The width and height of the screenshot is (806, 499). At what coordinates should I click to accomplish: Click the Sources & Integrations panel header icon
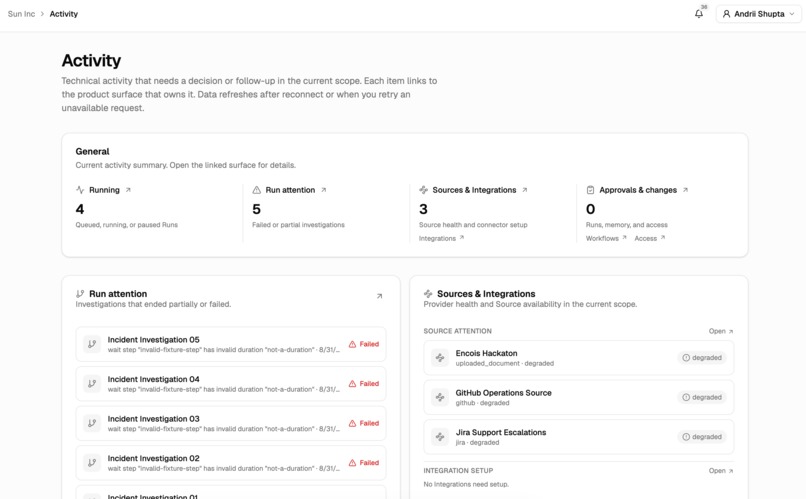pos(428,293)
